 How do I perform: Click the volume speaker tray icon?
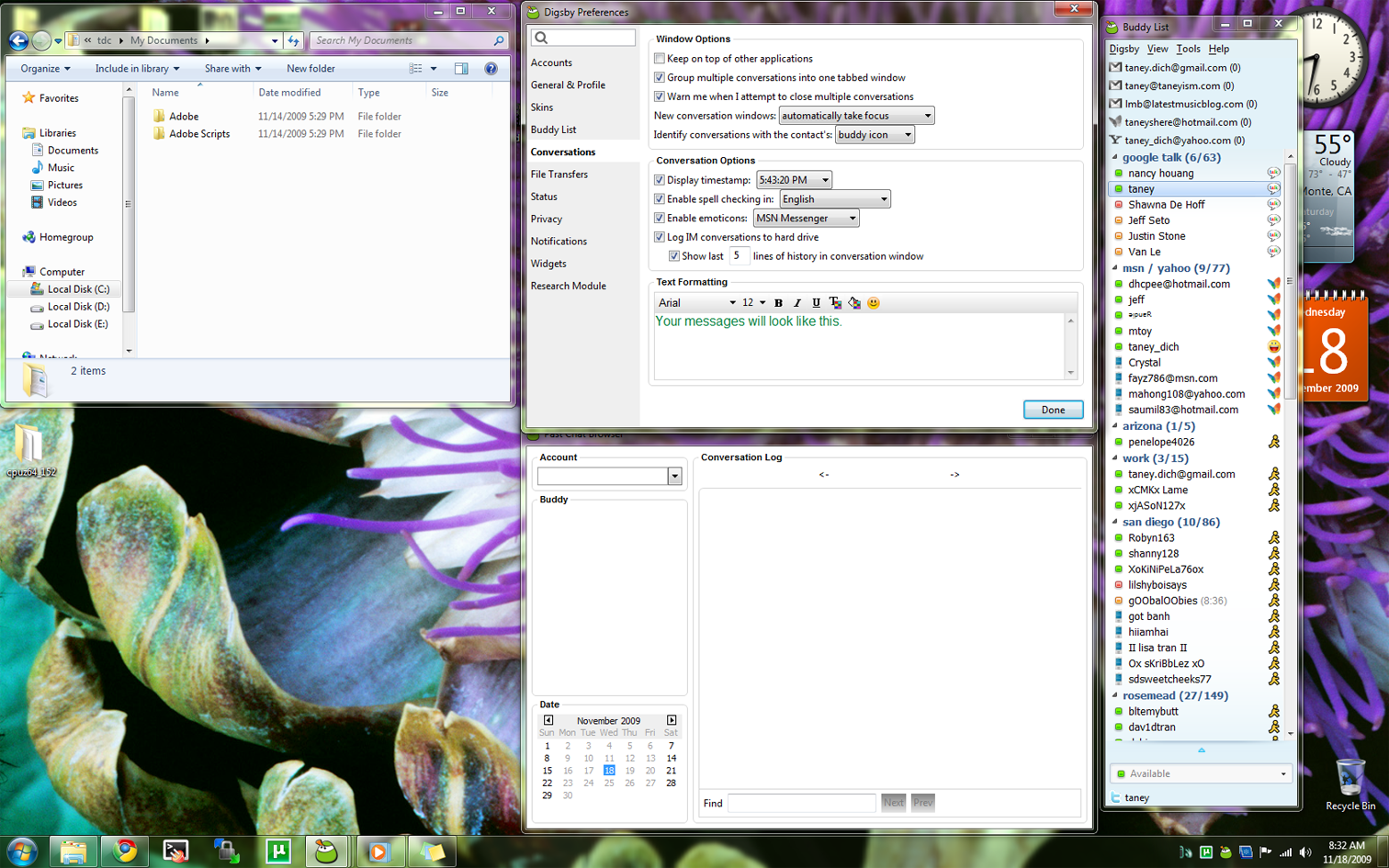coord(1305,852)
